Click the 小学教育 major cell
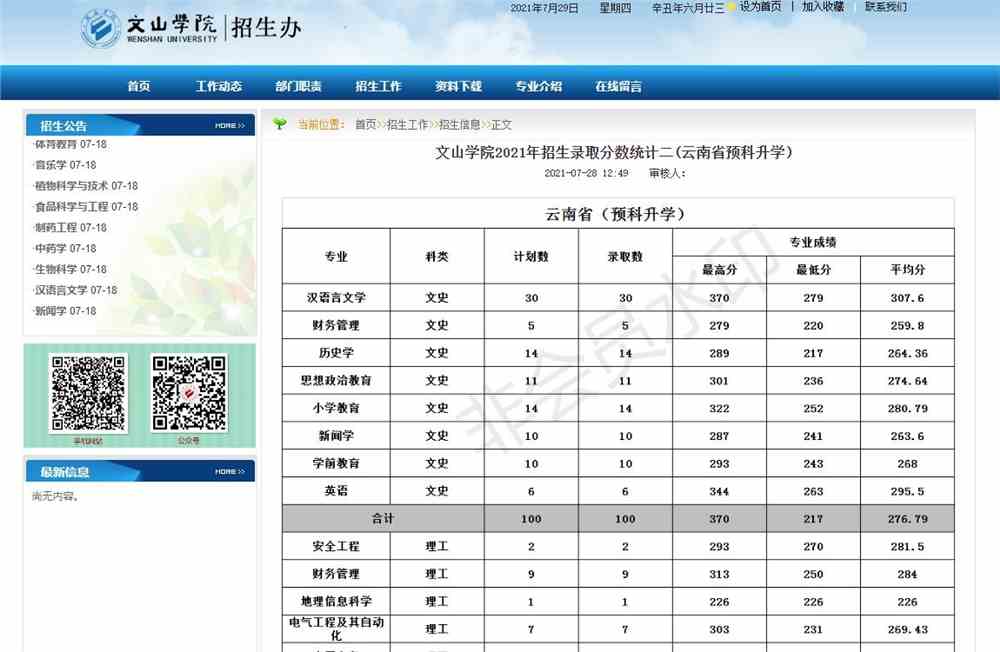The image size is (1000, 652). pos(336,408)
